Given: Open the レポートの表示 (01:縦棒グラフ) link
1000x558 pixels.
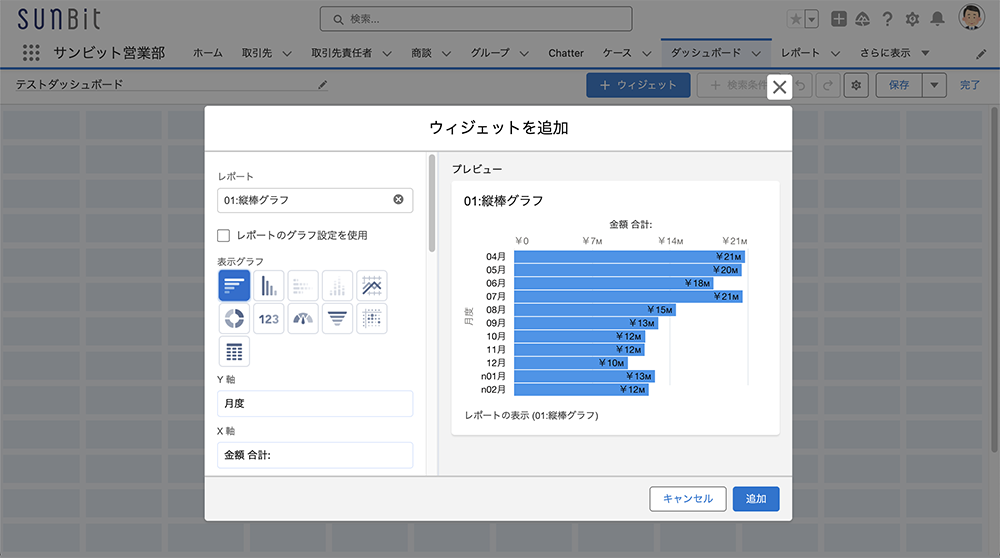Looking at the screenshot, I should (531, 415).
